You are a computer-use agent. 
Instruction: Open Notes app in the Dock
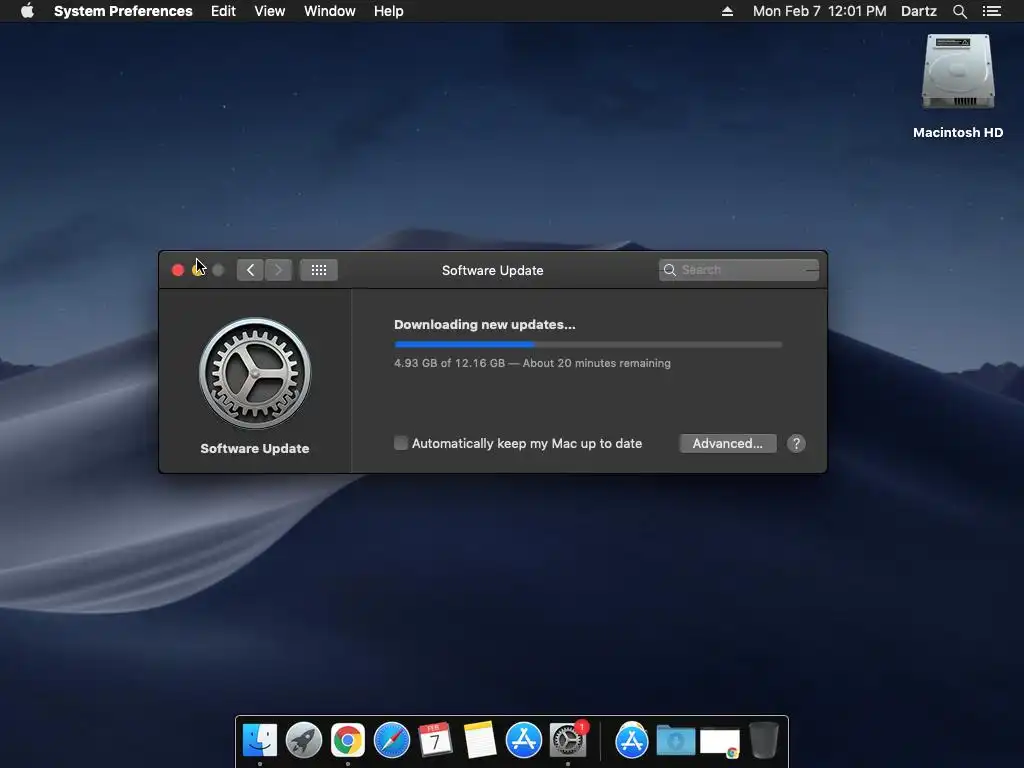click(x=479, y=741)
